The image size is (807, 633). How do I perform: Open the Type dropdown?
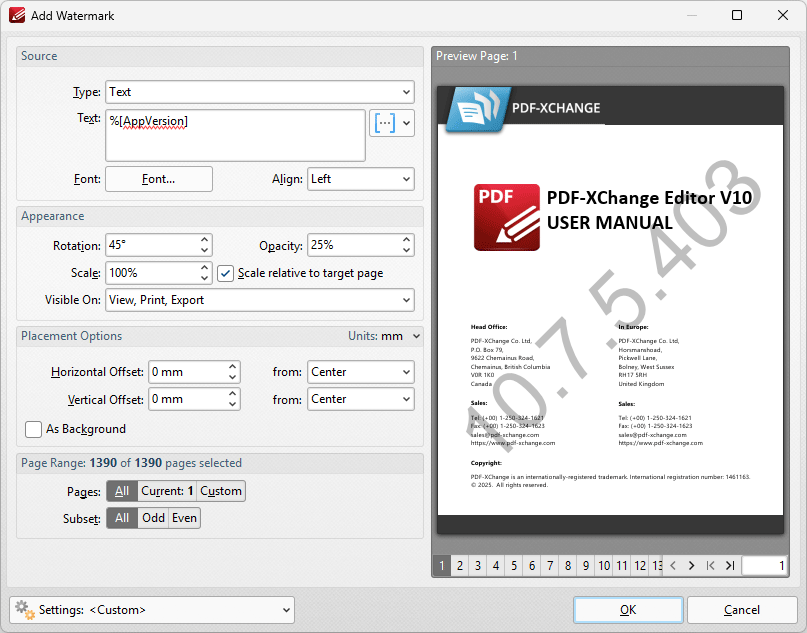point(260,92)
